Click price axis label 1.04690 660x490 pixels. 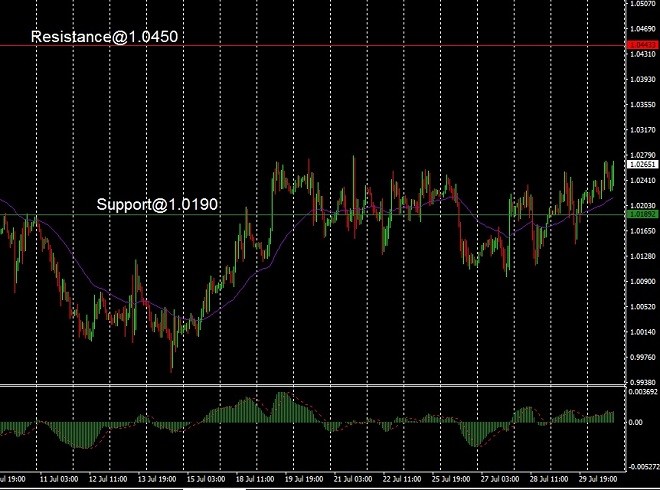coord(643,29)
